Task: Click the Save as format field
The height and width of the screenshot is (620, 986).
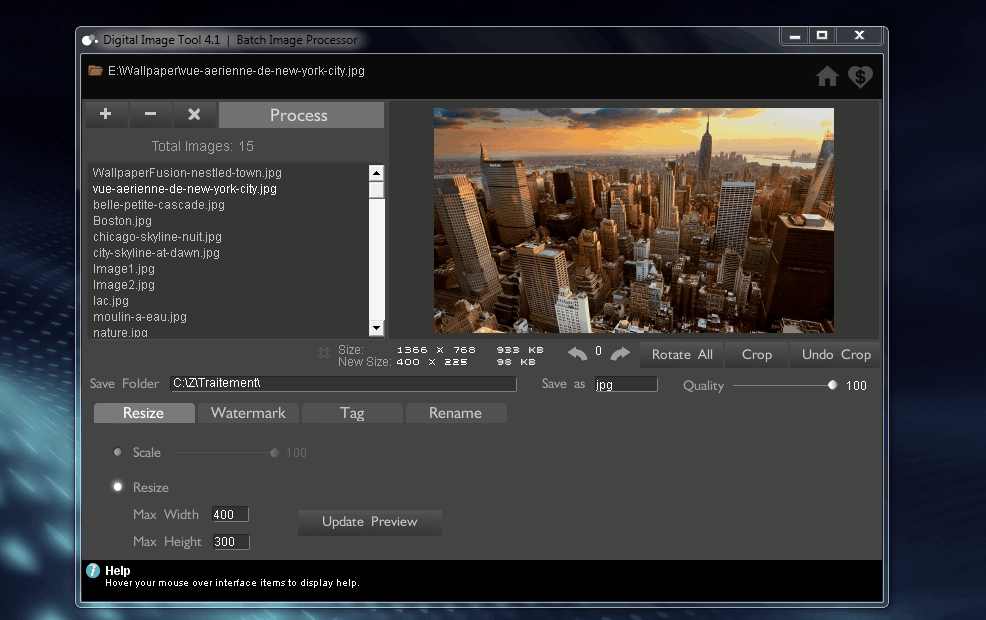Action: pos(626,384)
